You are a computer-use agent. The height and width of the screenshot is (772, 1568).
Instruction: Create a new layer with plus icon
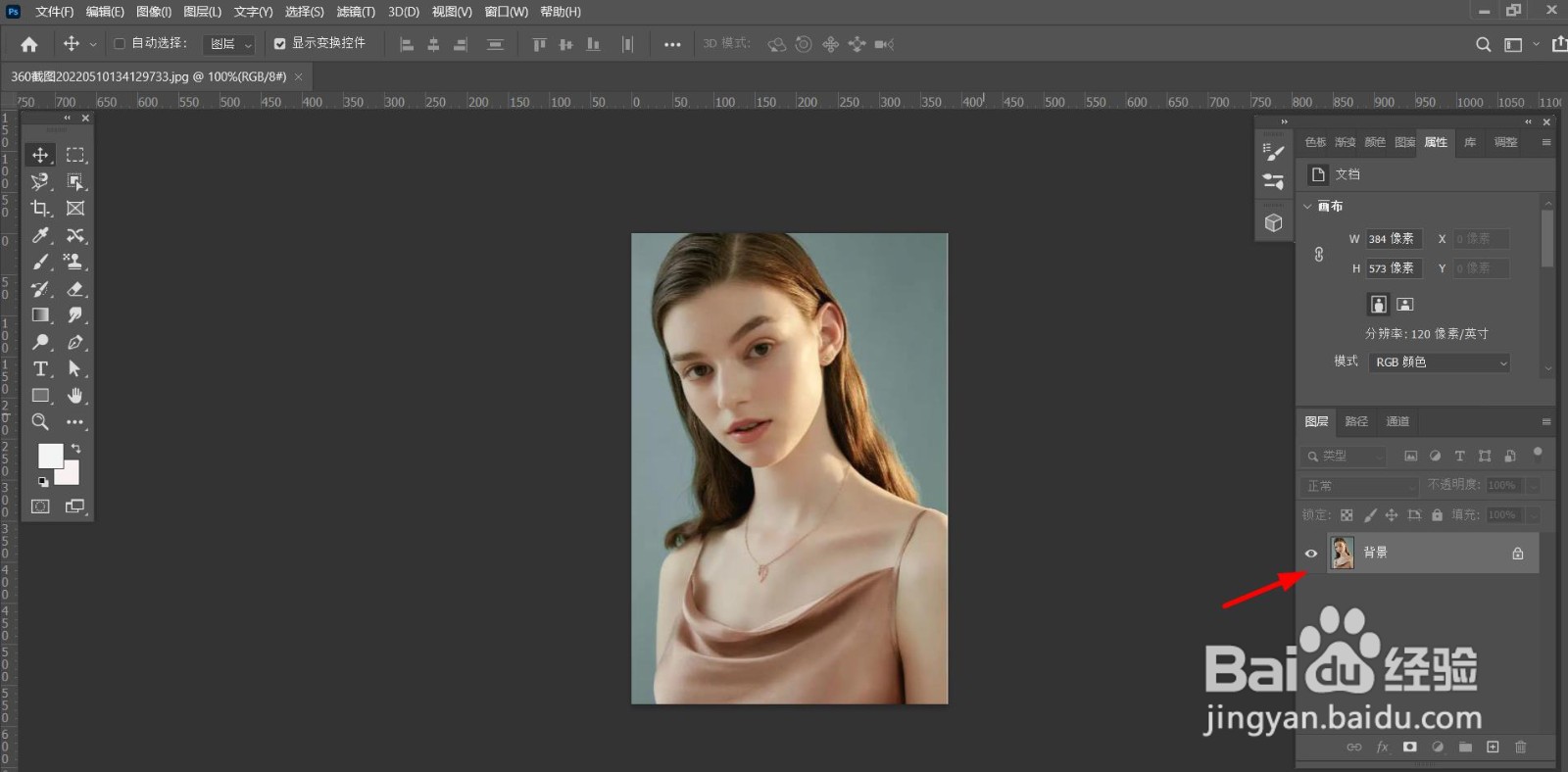click(1493, 748)
